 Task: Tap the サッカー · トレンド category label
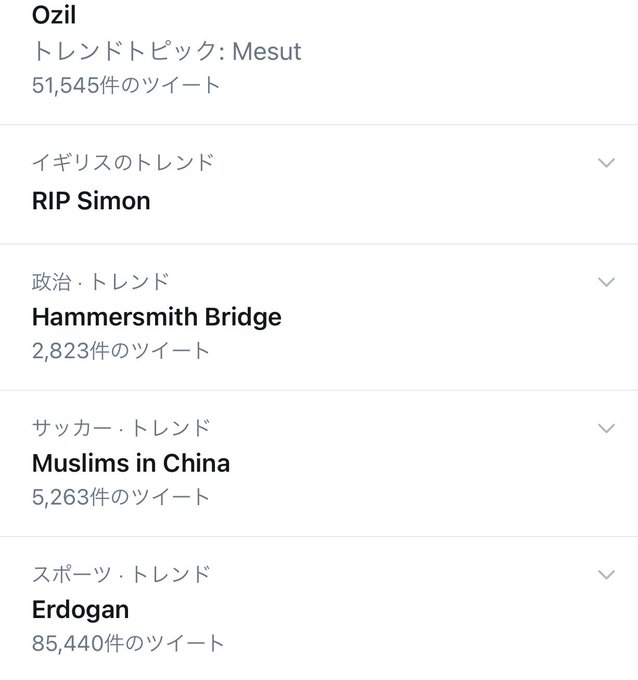coord(121,428)
